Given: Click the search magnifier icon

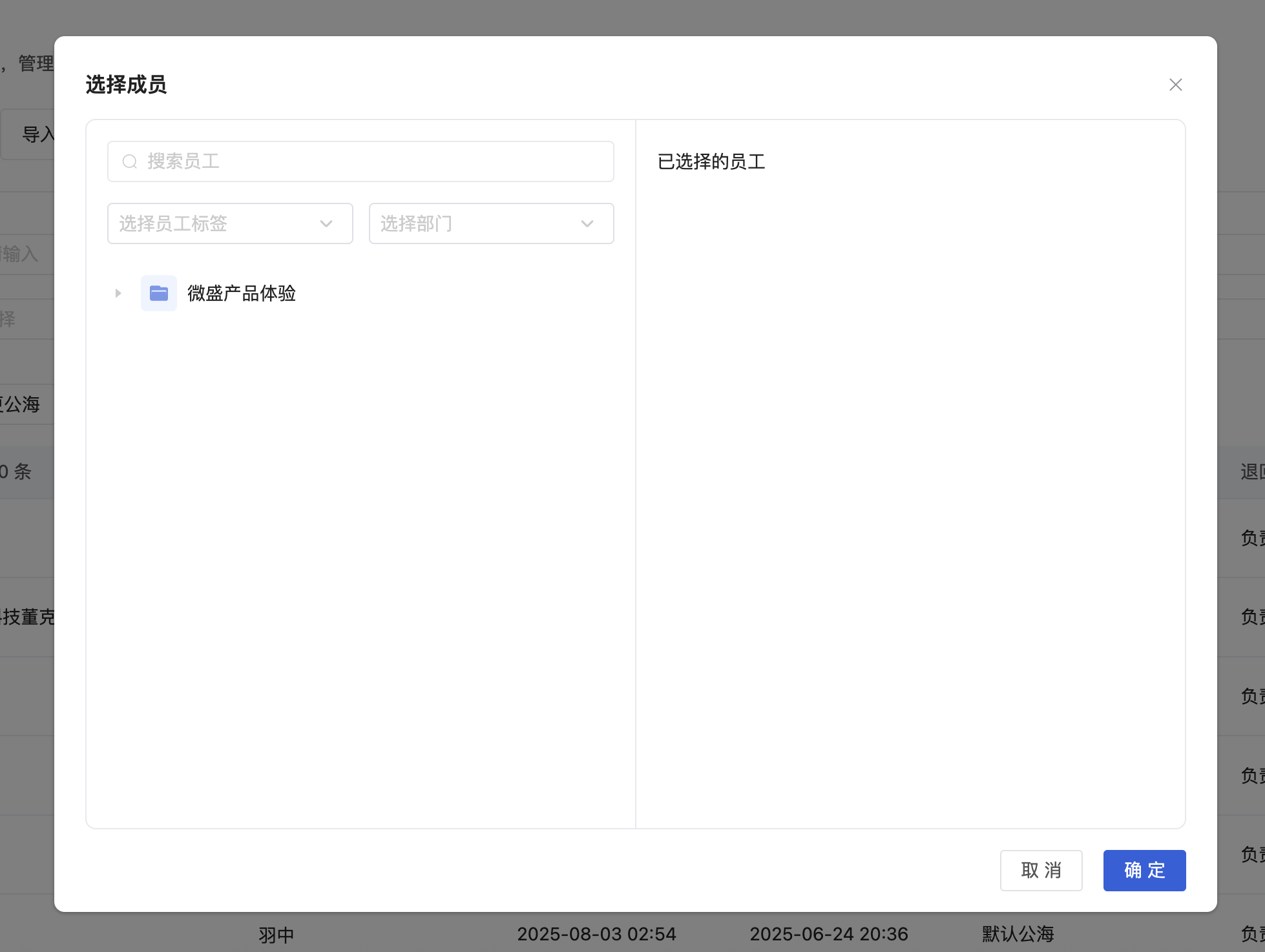Looking at the screenshot, I should [x=130, y=161].
